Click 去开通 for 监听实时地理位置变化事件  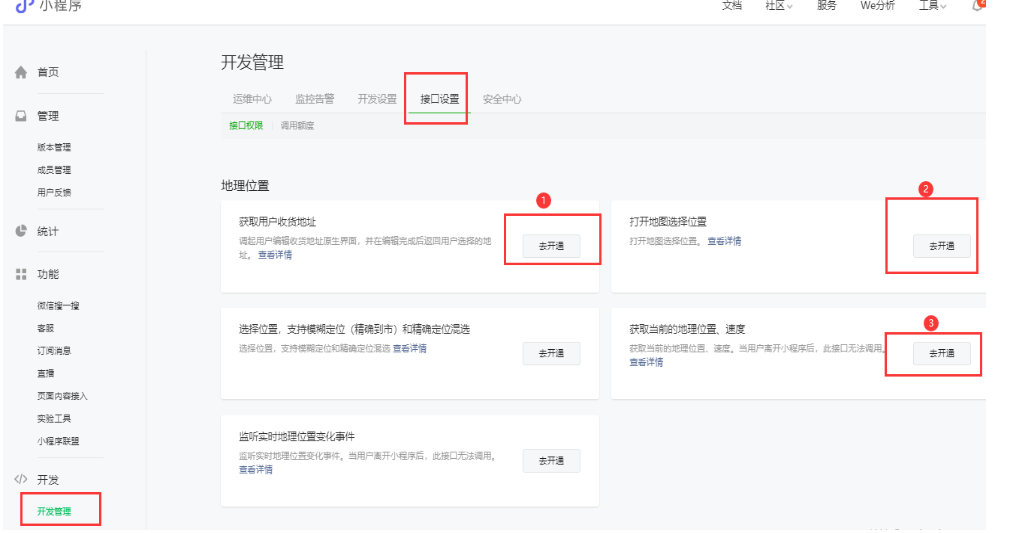[x=551, y=461]
